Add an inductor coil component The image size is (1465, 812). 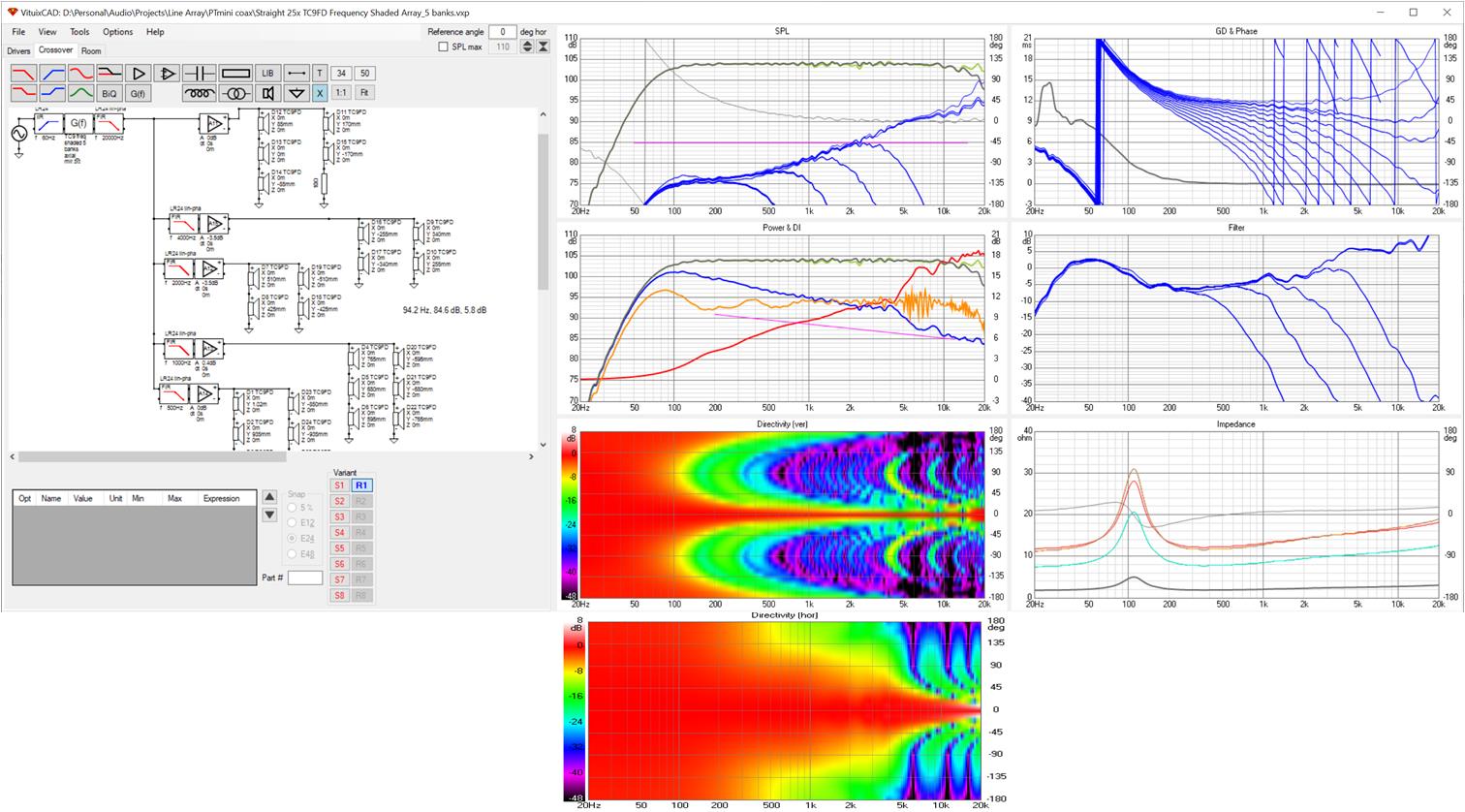(x=200, y=93)
